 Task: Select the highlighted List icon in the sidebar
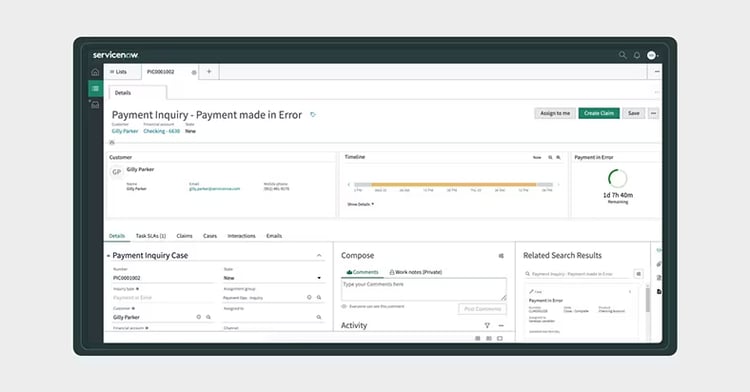click(x=95, y=88)
